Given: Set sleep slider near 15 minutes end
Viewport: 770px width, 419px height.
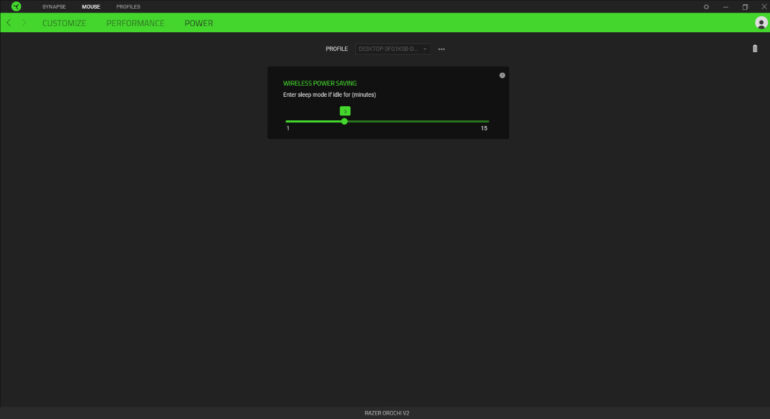Looking at the screenshot, I should (x=487, y=121).
